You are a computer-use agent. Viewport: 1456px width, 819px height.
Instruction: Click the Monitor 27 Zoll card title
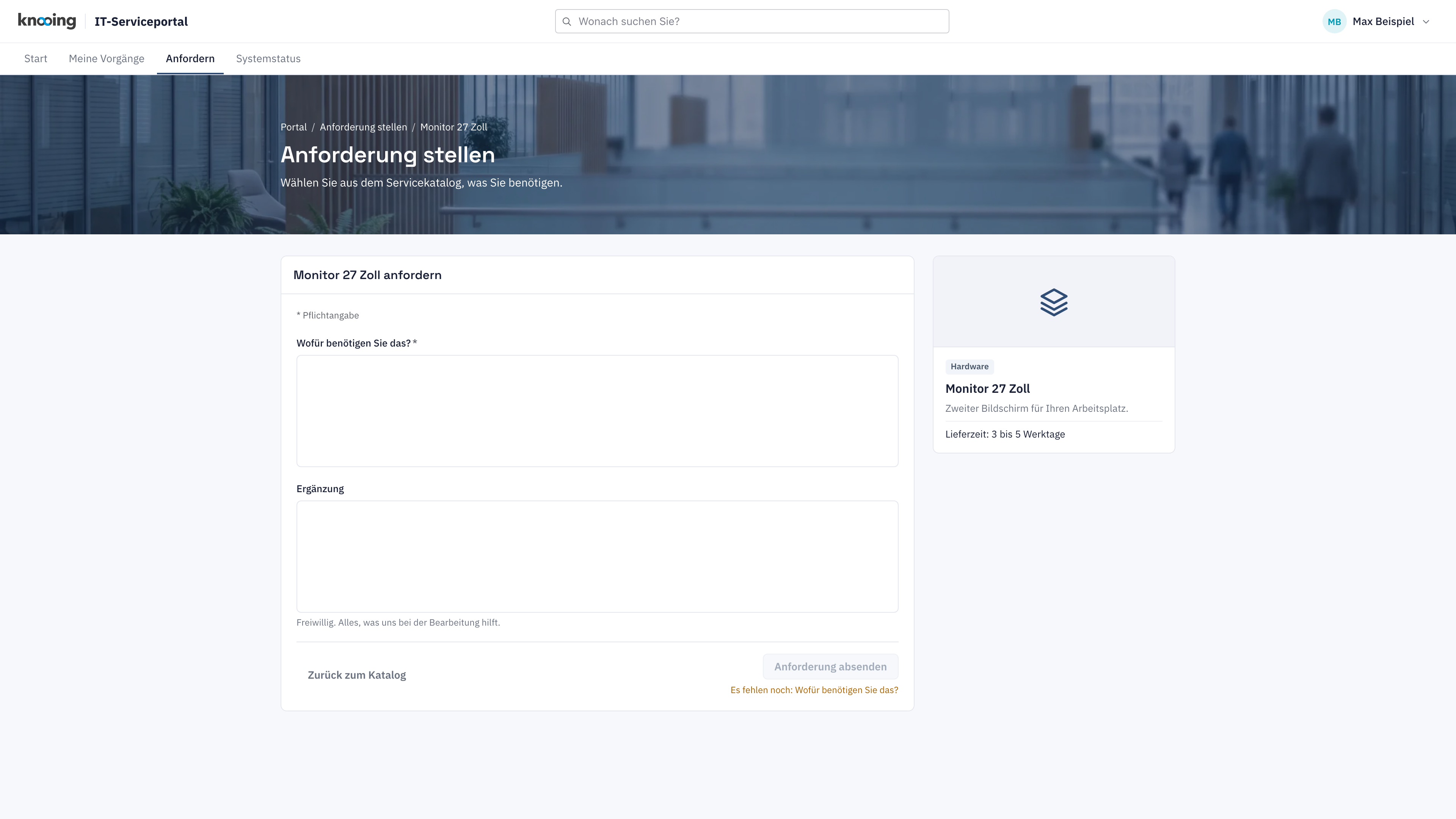[987, 389]
